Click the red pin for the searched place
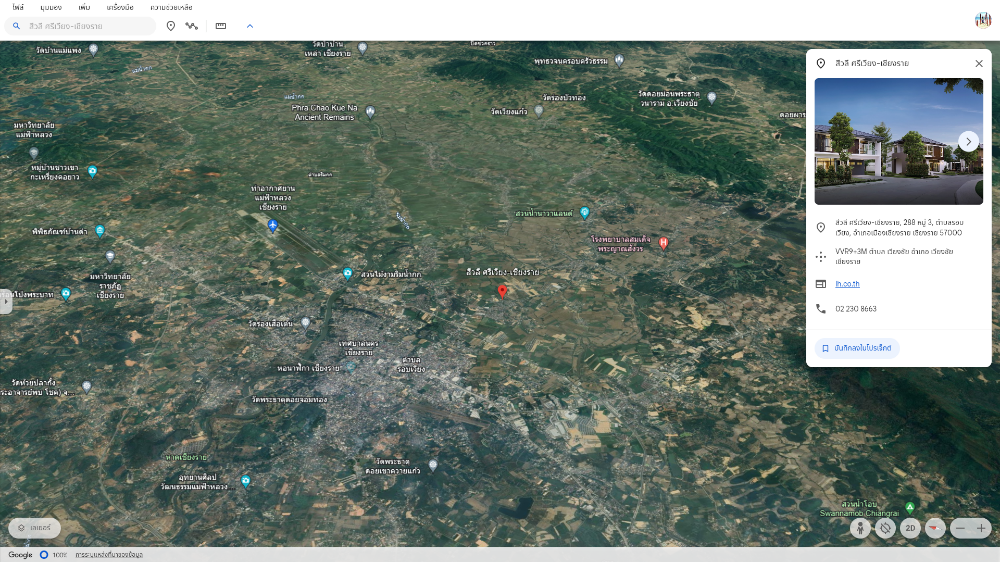Image resolution: width=1000 pixels, height=562 pixels. click(x=503, y=292)
